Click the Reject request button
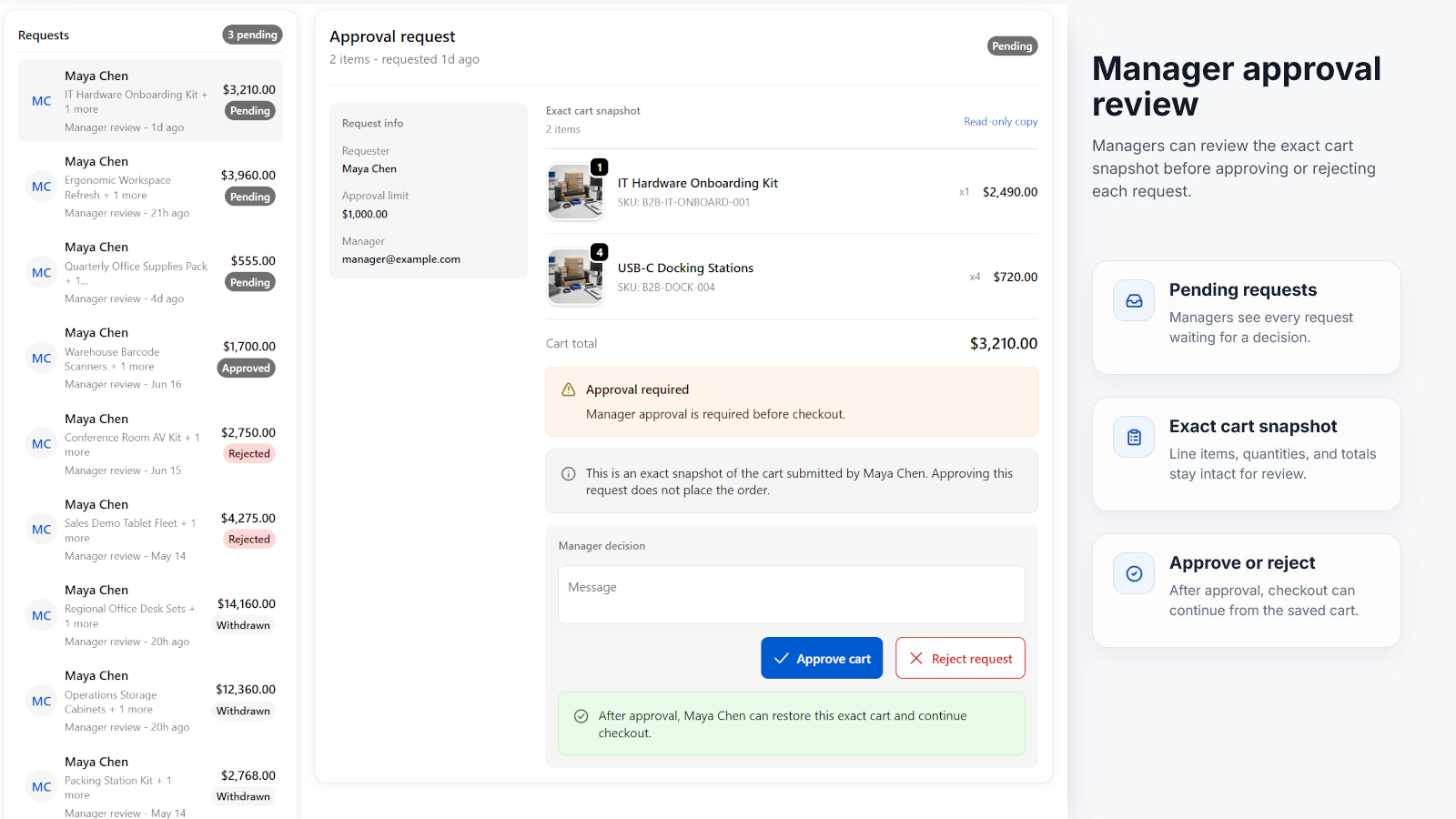Screen dimensions: 1456x819 [960, 658]
